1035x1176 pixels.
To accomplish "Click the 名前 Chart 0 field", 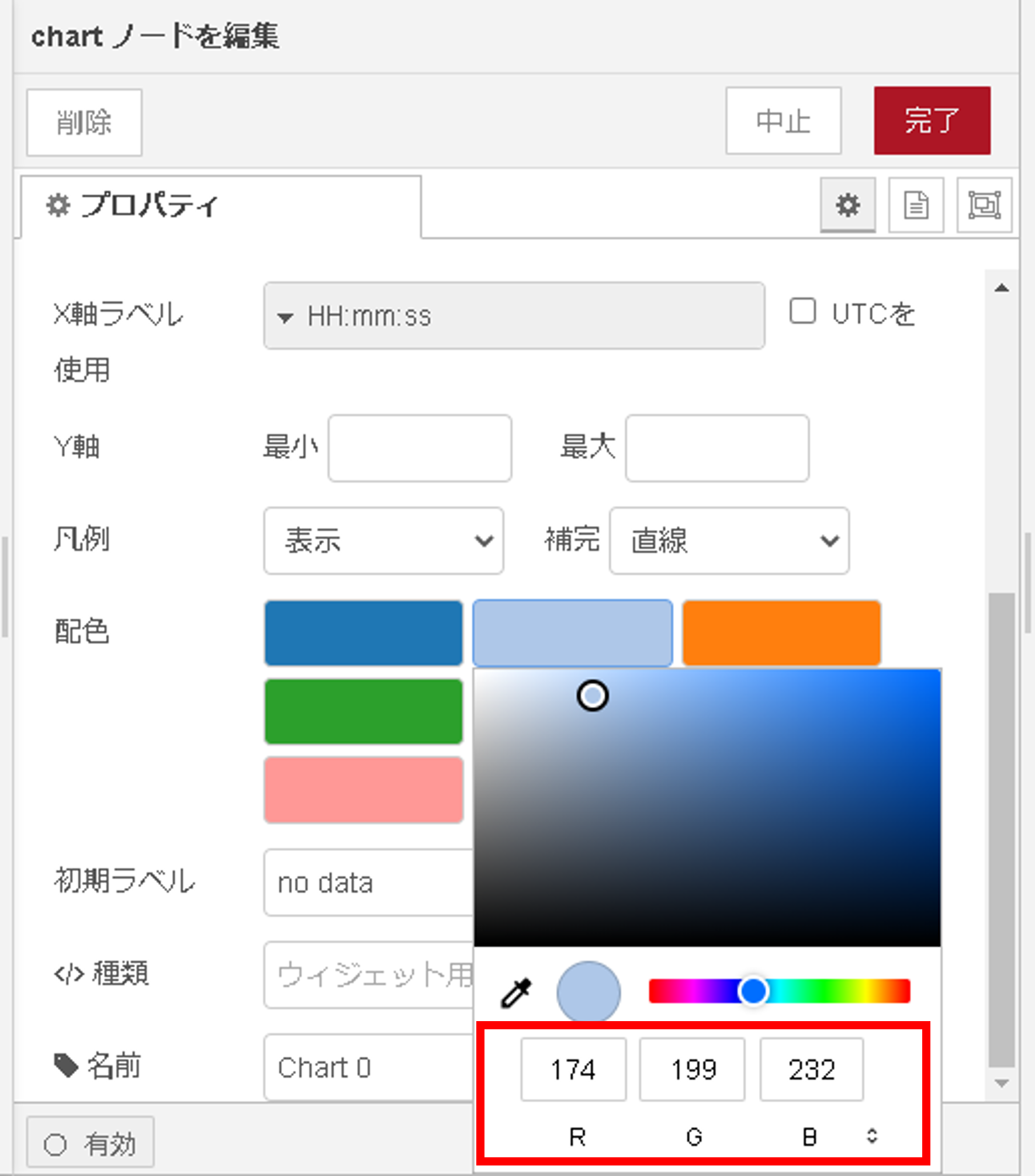I will (369, 1067).
